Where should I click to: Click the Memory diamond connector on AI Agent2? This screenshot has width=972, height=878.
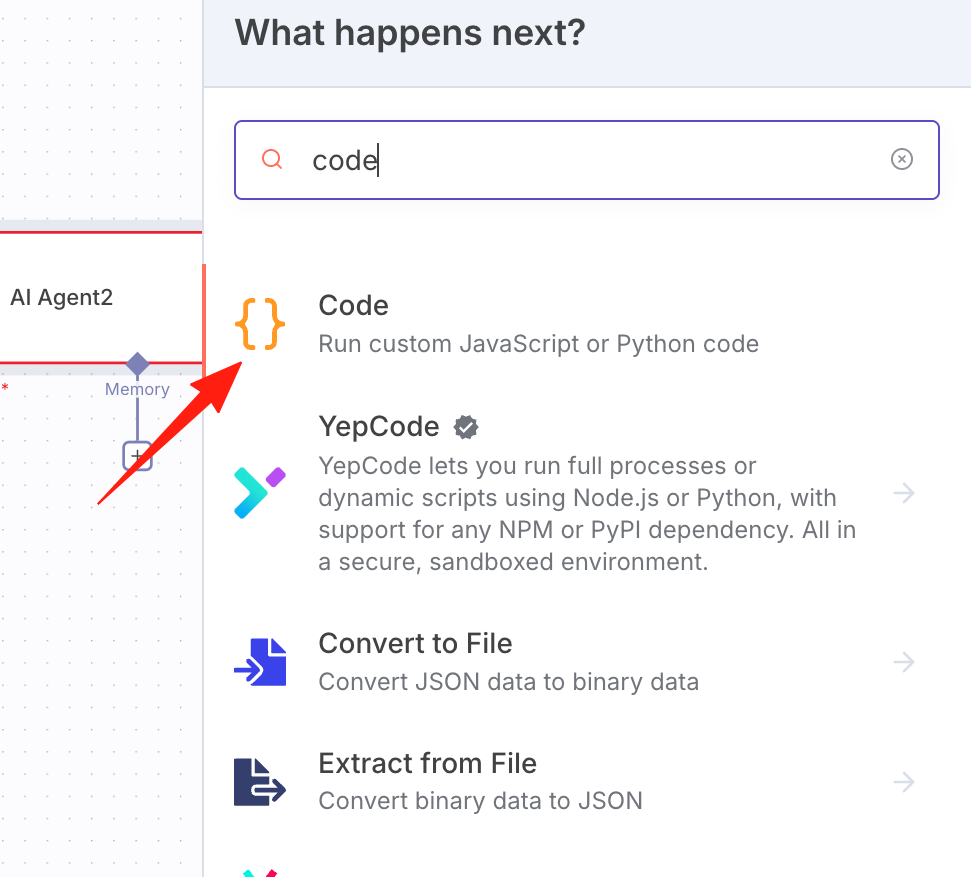(137, 363)
